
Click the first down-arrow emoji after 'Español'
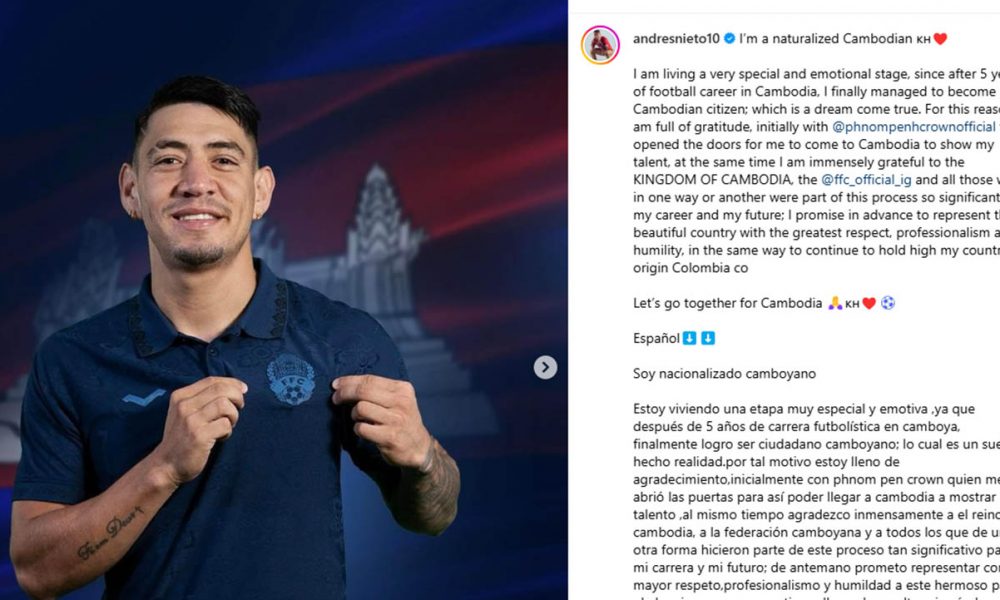(689, 339)
